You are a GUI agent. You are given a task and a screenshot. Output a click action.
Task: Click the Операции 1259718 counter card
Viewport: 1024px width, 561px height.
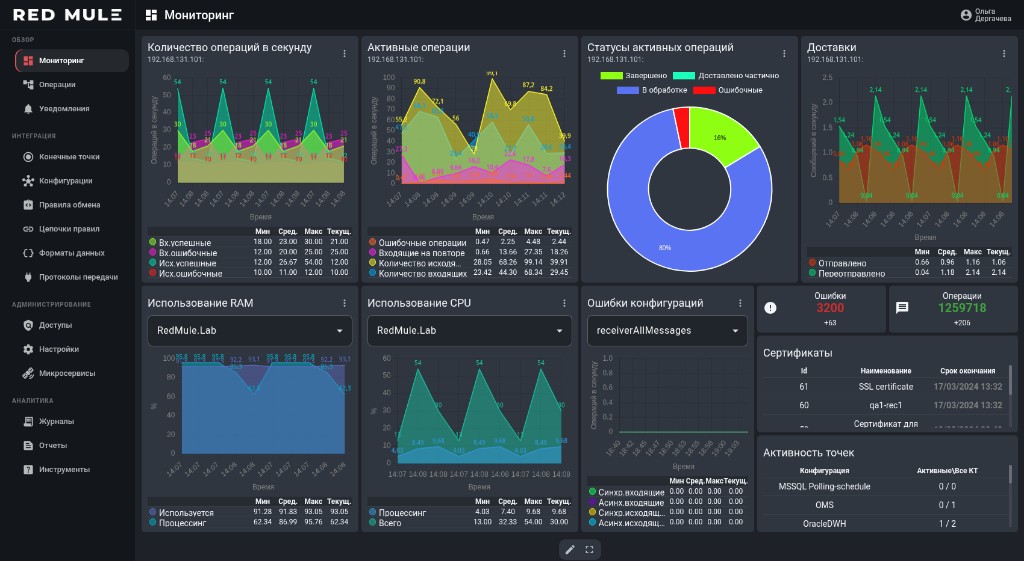pyautogui.click(x=953, y=309)
